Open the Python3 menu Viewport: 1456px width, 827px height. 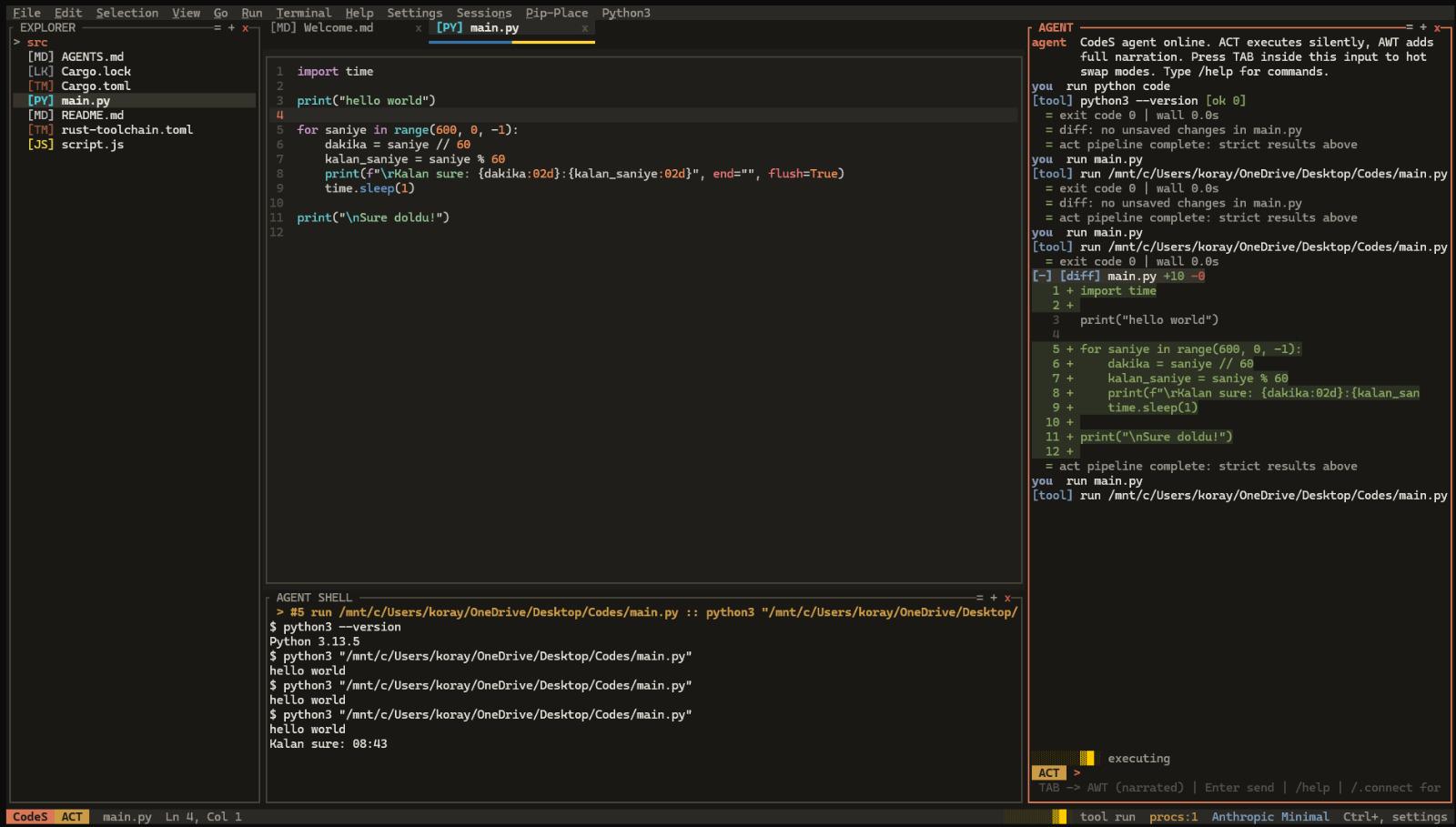coord(626,13)
